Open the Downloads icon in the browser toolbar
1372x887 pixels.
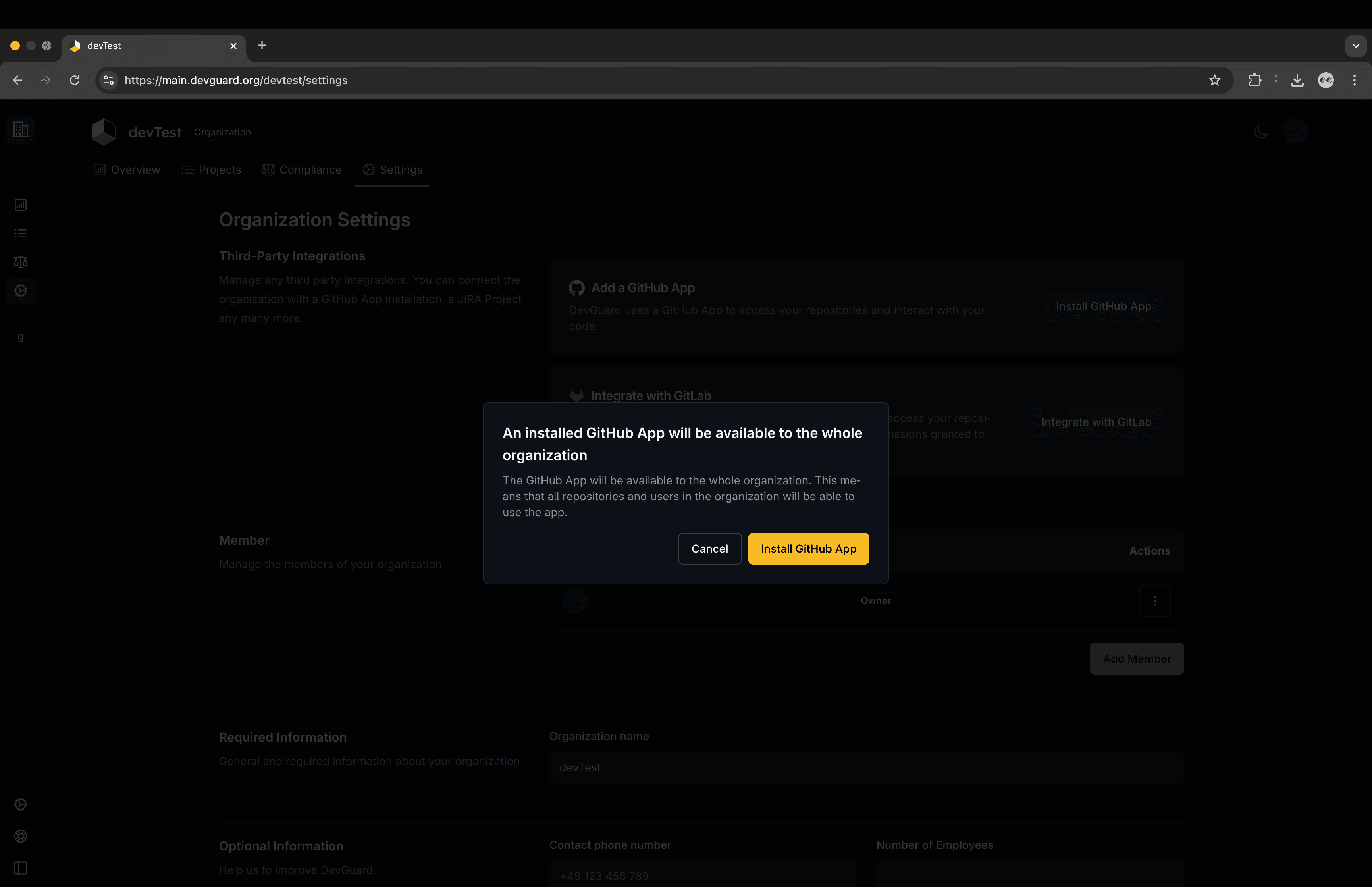click(1297, 80)
